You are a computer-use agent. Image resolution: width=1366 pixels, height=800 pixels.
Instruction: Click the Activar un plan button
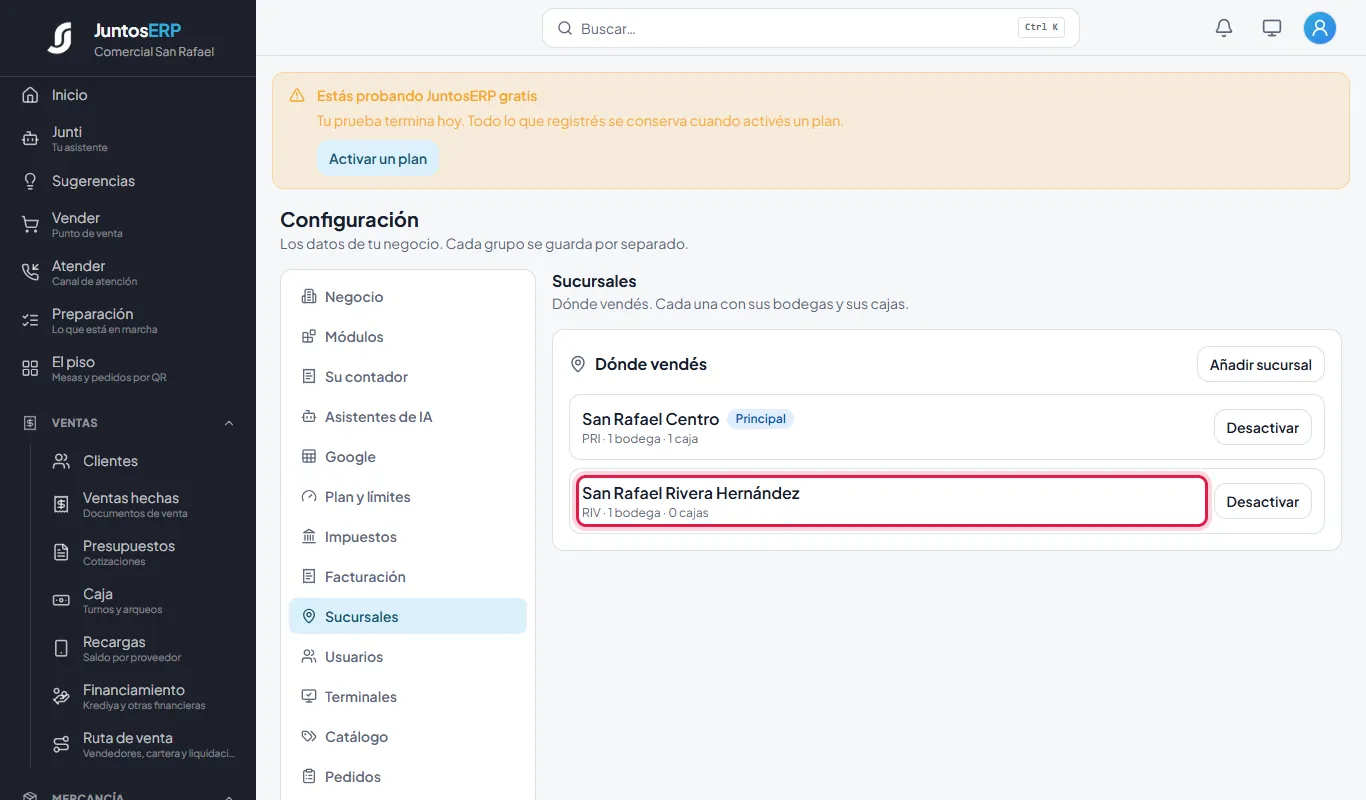pos(378,159)
